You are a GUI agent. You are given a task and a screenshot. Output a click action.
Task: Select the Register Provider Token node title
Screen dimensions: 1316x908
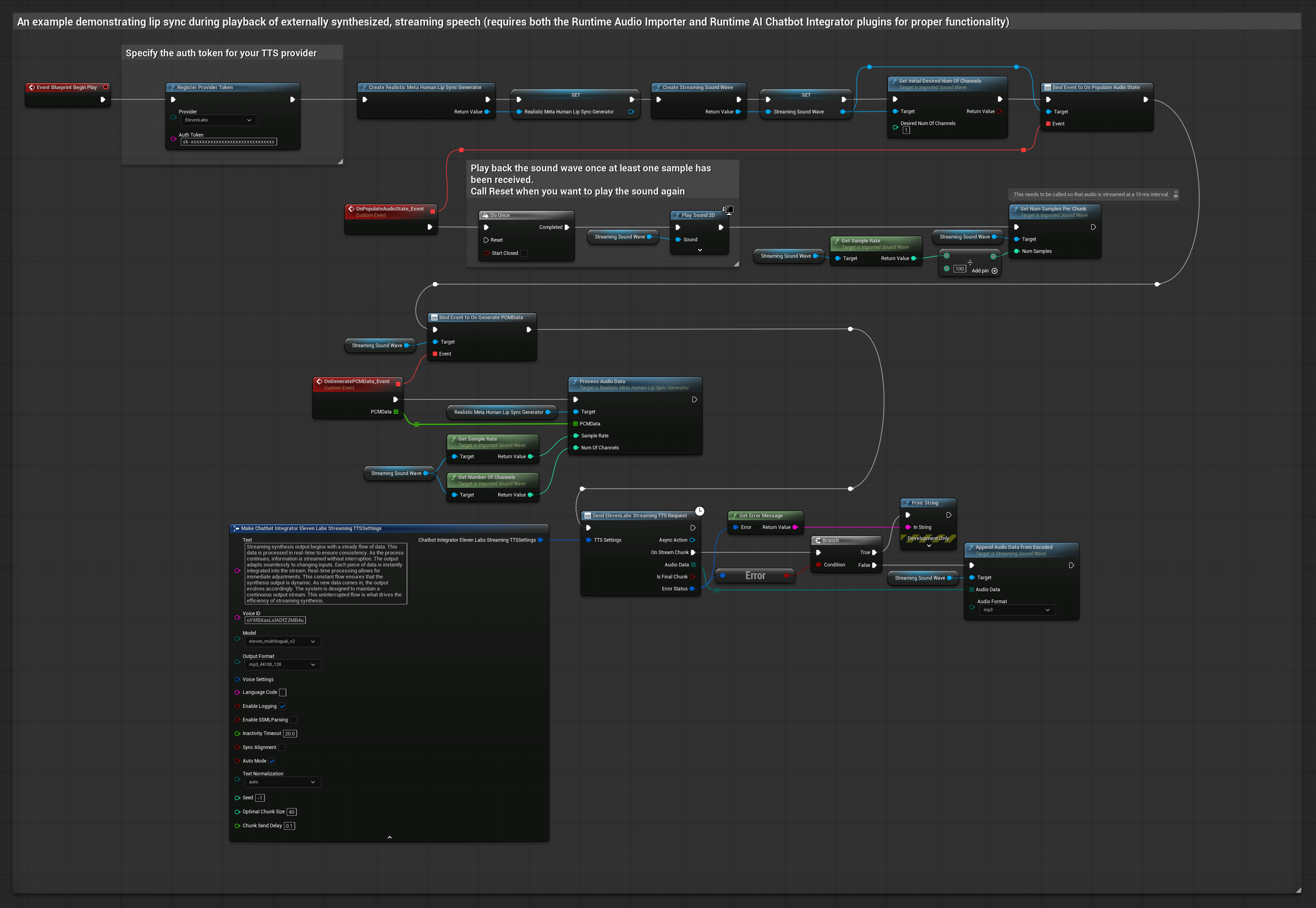(205, 87)
